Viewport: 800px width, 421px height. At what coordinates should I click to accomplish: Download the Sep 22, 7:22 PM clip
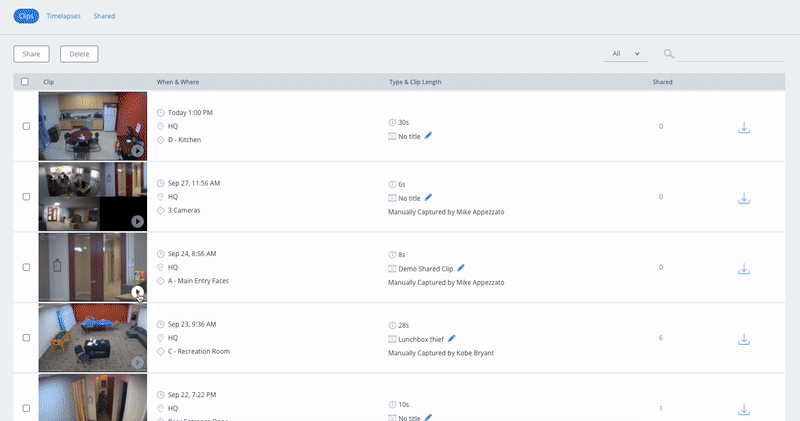click(744, 409)
